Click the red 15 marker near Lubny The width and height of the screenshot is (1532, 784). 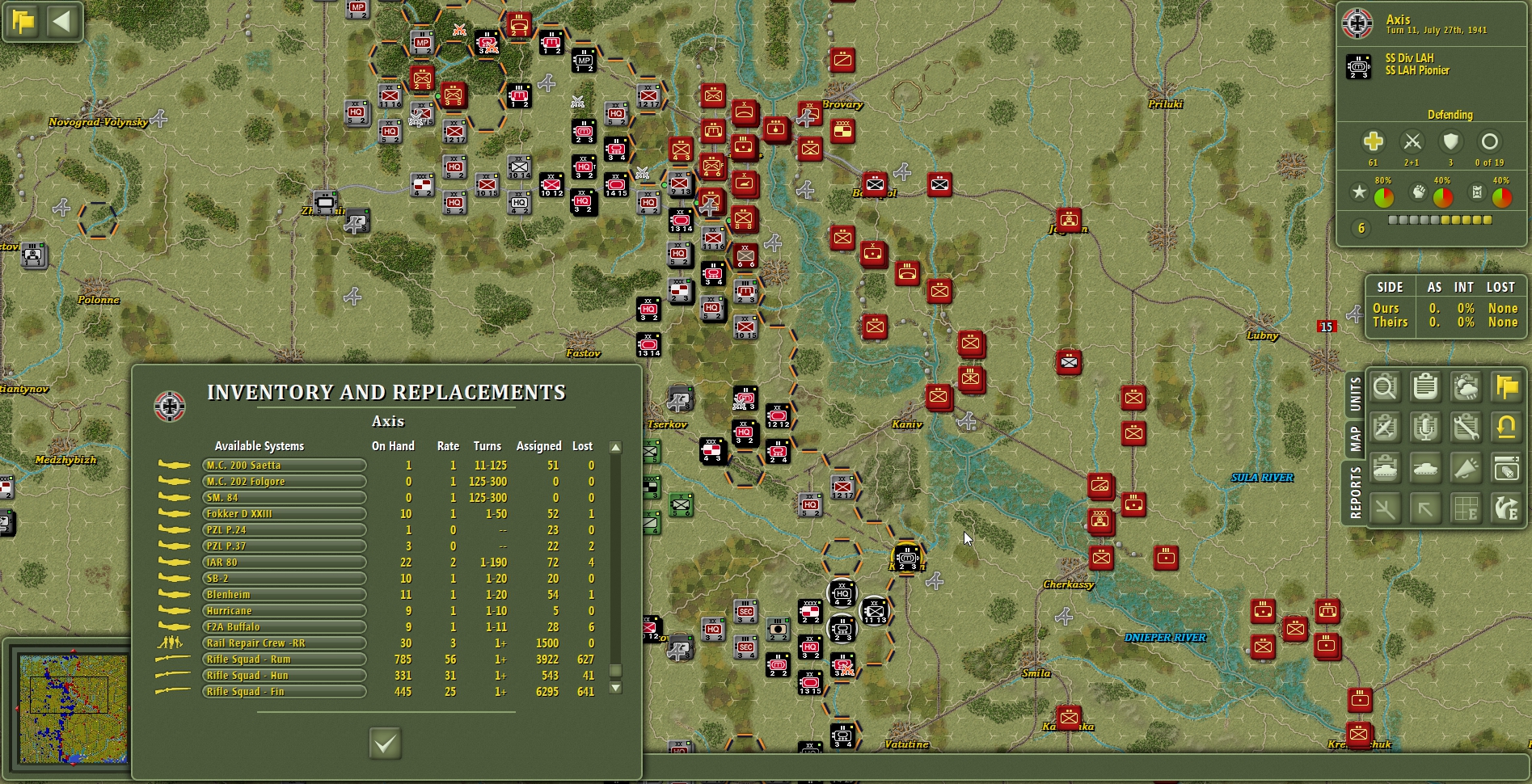[x=1326, y=327]
